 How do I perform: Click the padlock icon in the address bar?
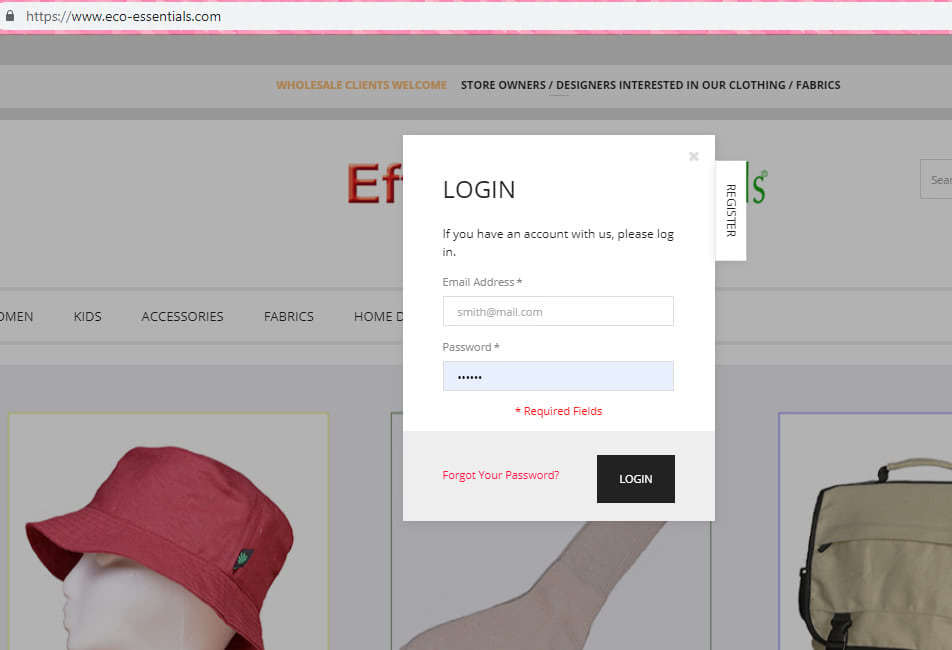[x=10, y=16]
